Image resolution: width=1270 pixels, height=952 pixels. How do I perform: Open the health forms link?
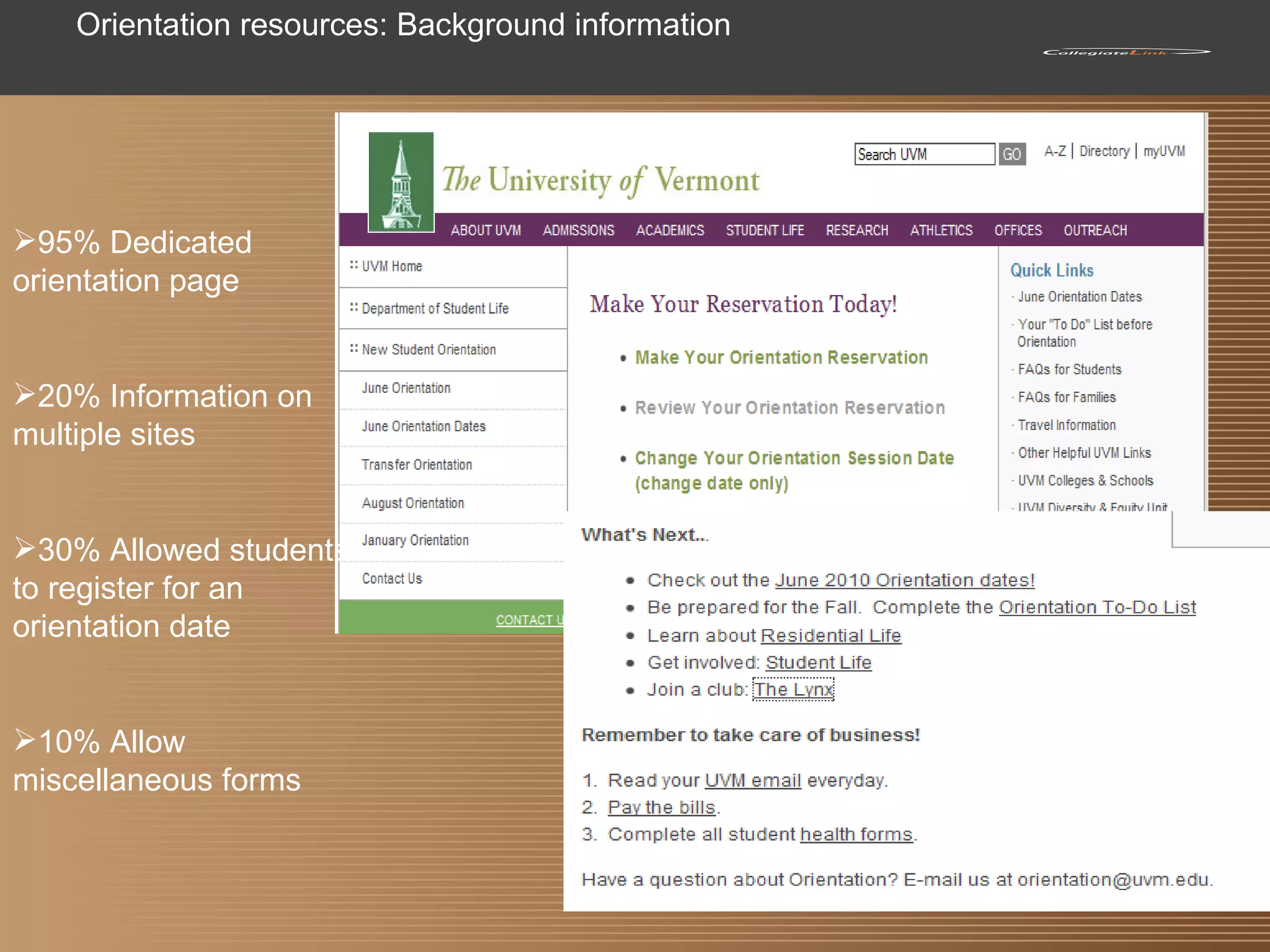click(856, 834)
